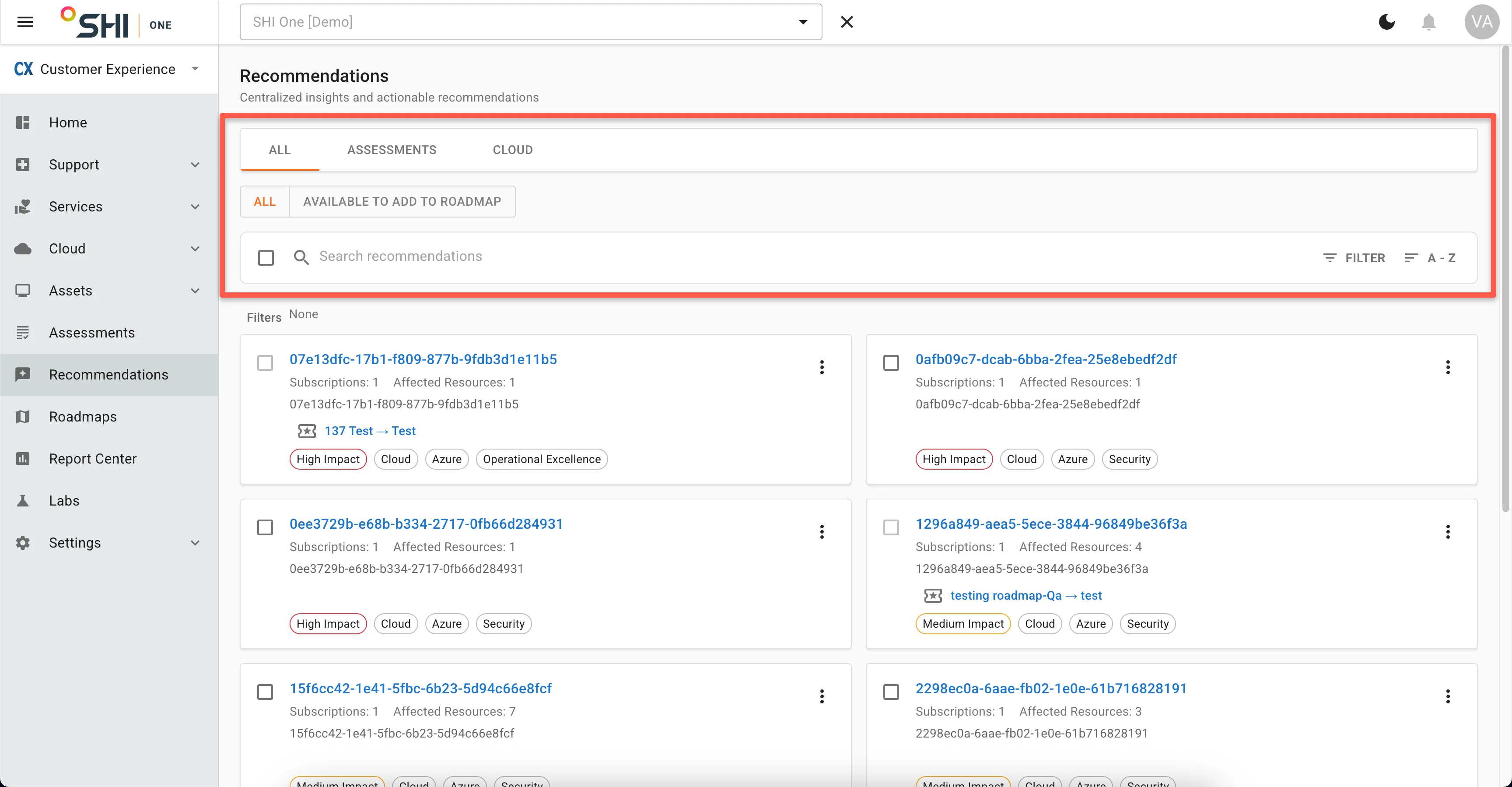This screenshot has width=1512, height=787.
Task: Click the Search recommendations input field
Action: tap(810, 256)
